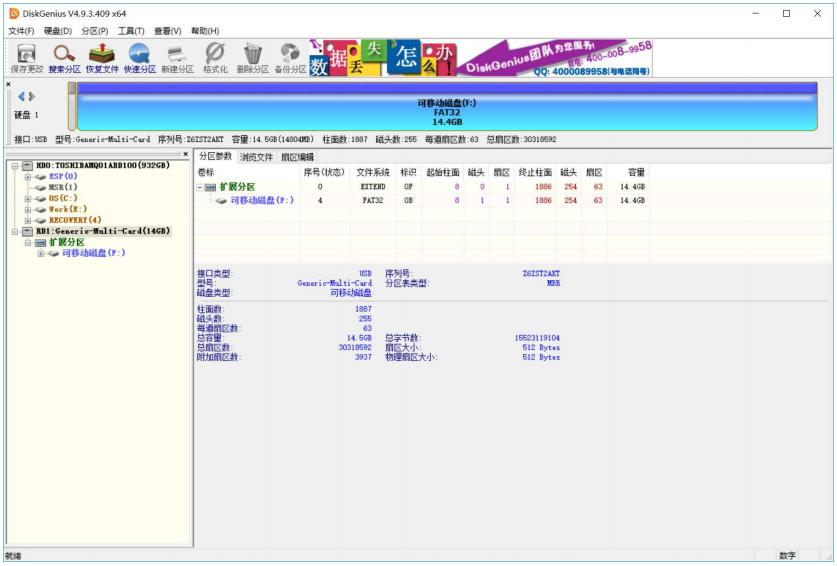Open the 分区(P) menu
This screenshot has width=837, height=566.
[x=95, y=31]
